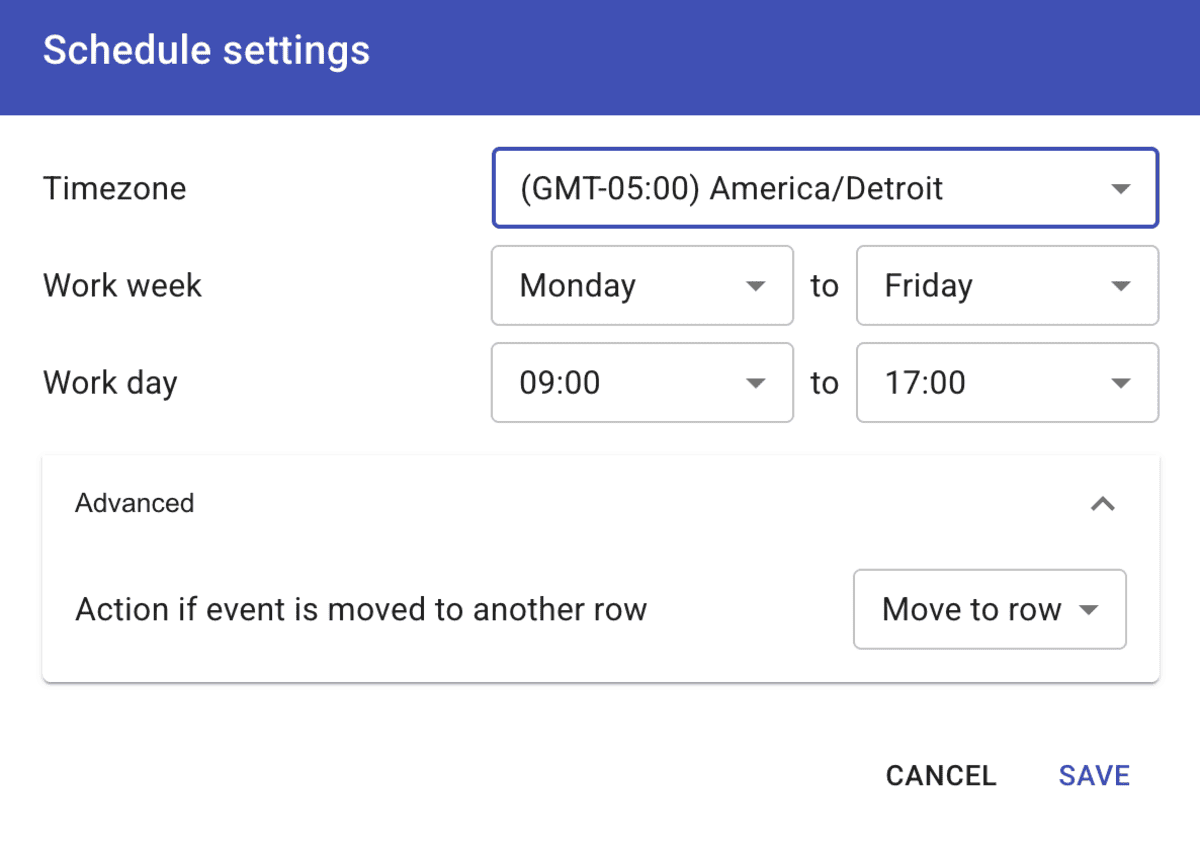Open the Timezone dropdown arrow
Image resolution: width=1200 pixels, height=846 pixels.
coord(1121,188)
